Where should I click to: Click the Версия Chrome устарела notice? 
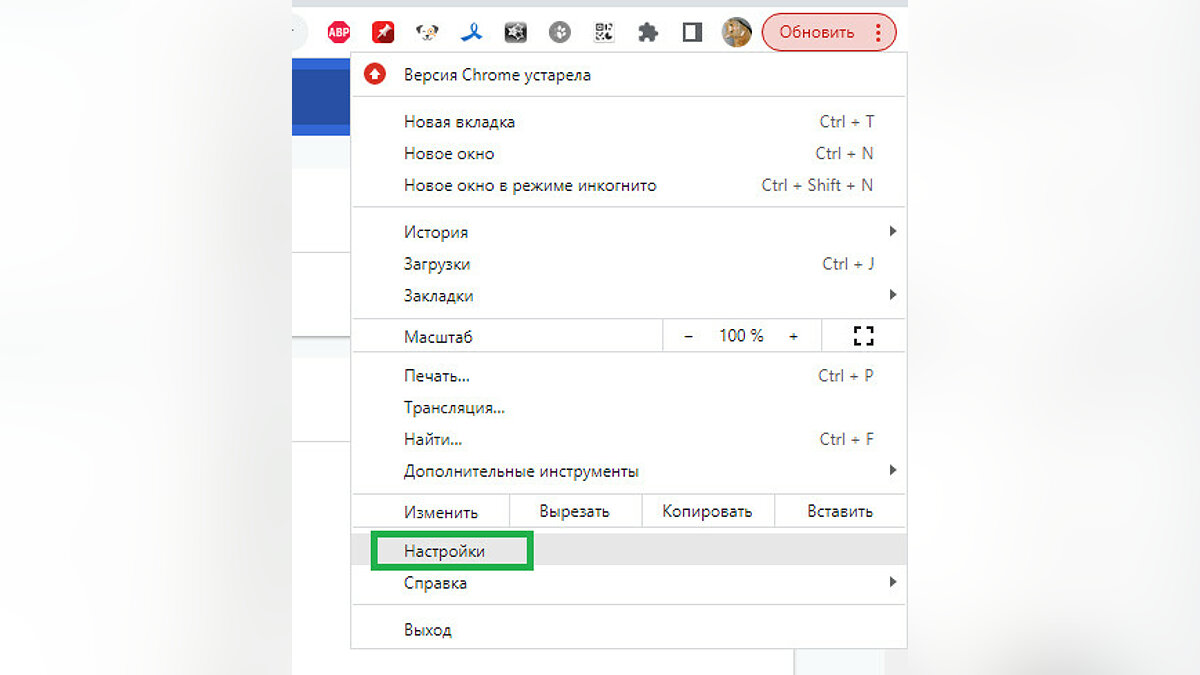[497, 75]
